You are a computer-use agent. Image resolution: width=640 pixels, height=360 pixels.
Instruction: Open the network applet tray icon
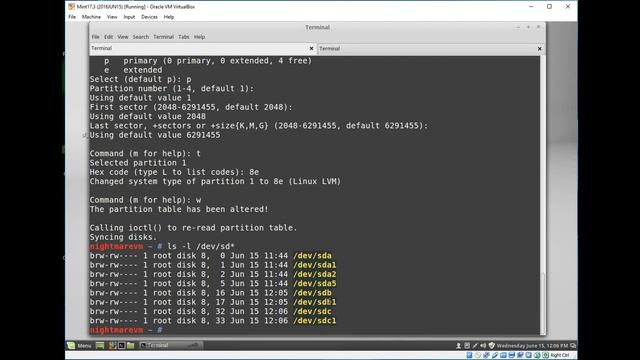point(475,346)
